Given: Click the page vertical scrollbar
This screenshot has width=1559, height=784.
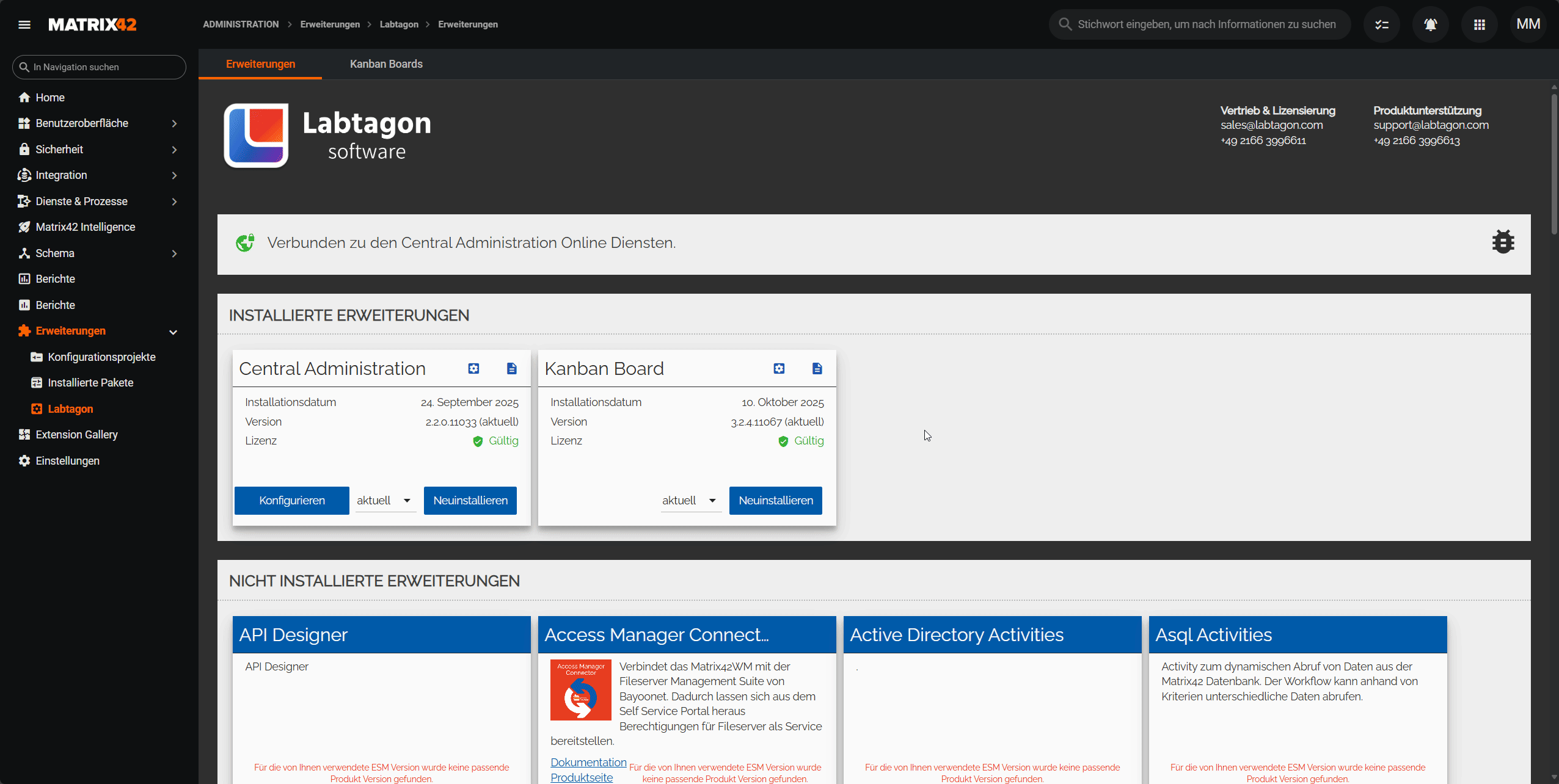Looking at the screenshot, I should click(x=1554, y=165).
